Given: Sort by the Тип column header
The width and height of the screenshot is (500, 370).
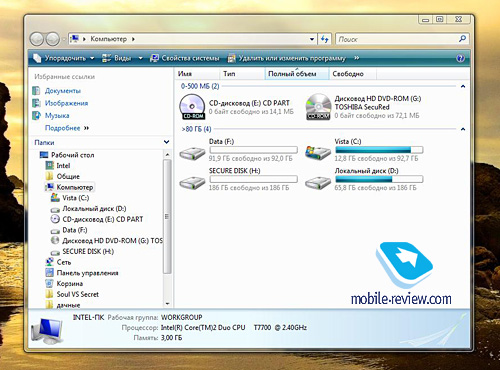Looking at the screenshot, I should click(x=243, y=74).
